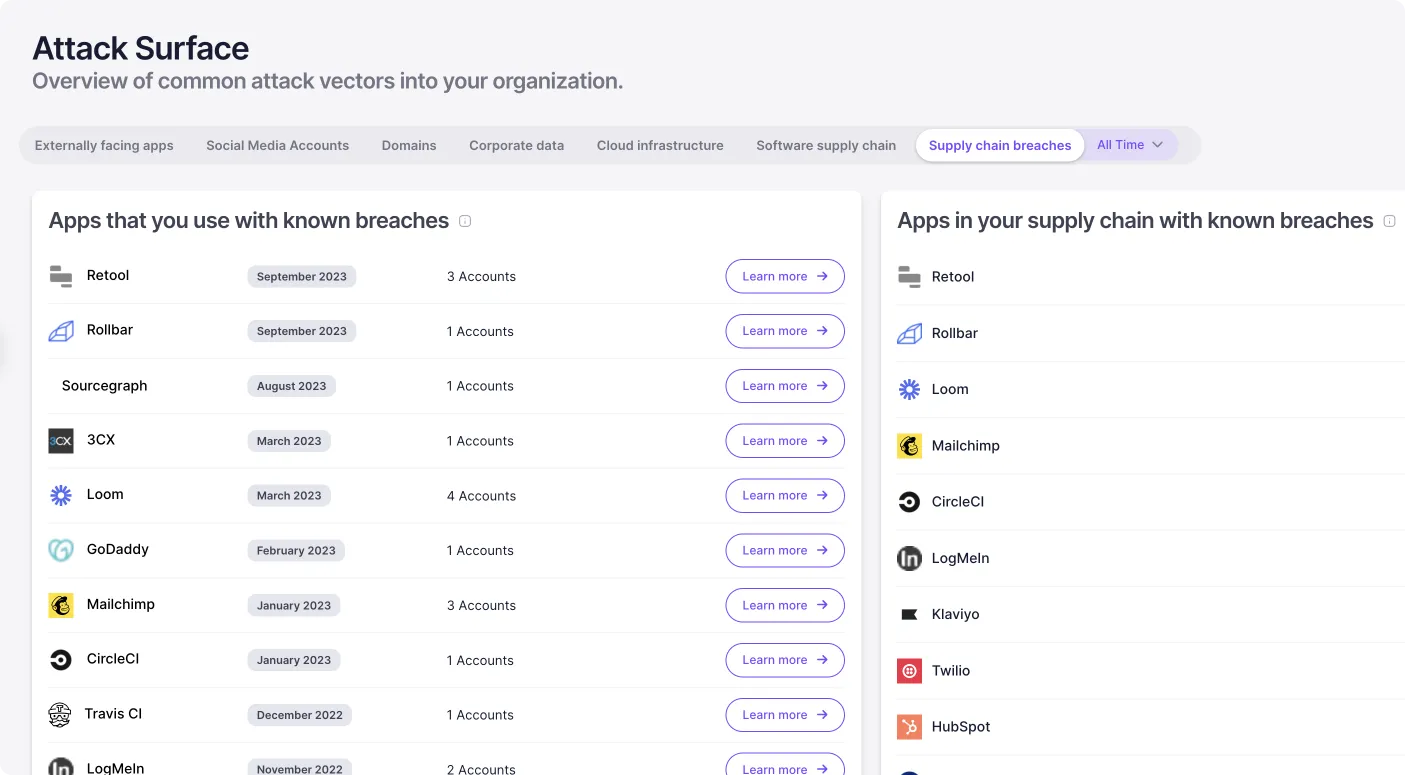
Task: Select the Rollbar icon
Action: [x=60, y=330]
